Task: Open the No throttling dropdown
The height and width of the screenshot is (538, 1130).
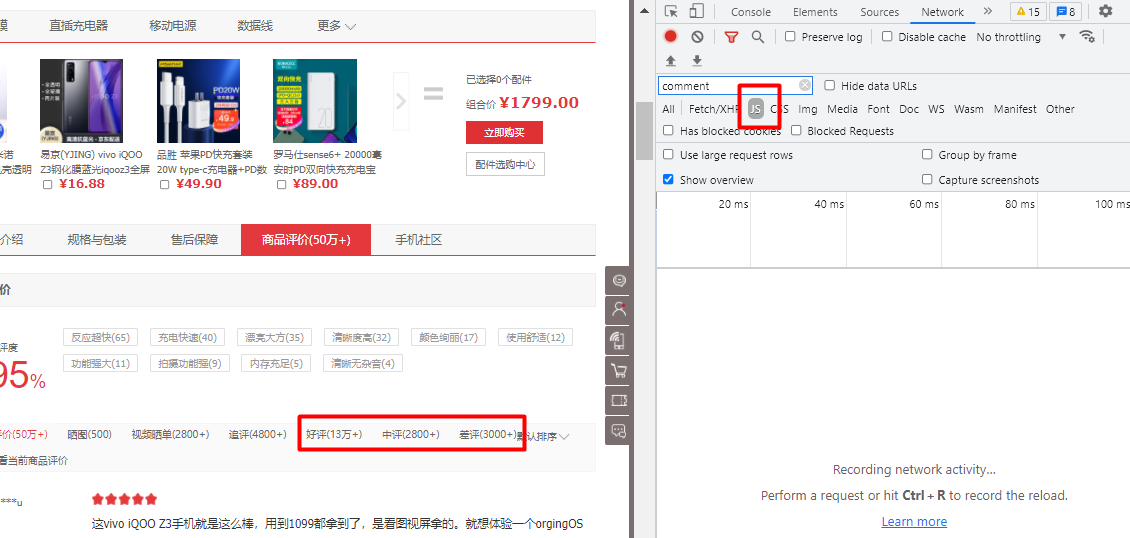Action: (1021, 37)
